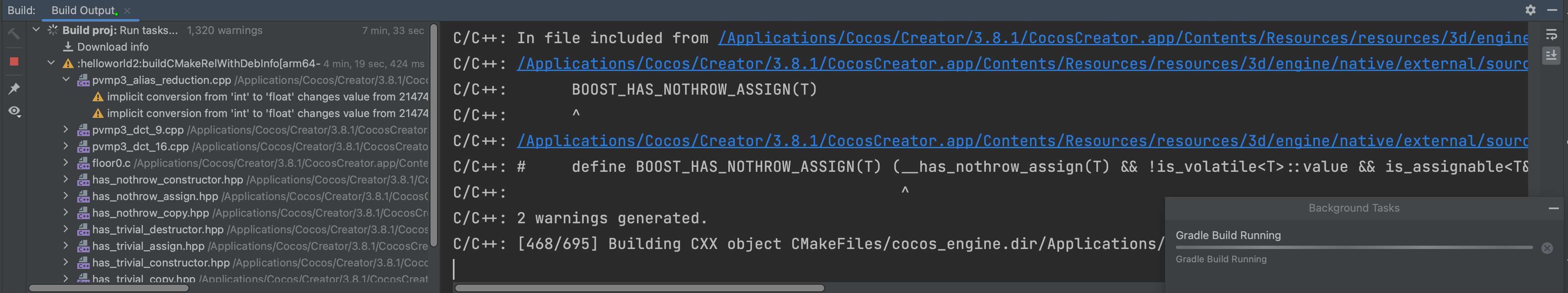The width and height of the screenshot is (1568, 293).
Task: Open the Build tool window settings gear
Action: coord(1530,10)
